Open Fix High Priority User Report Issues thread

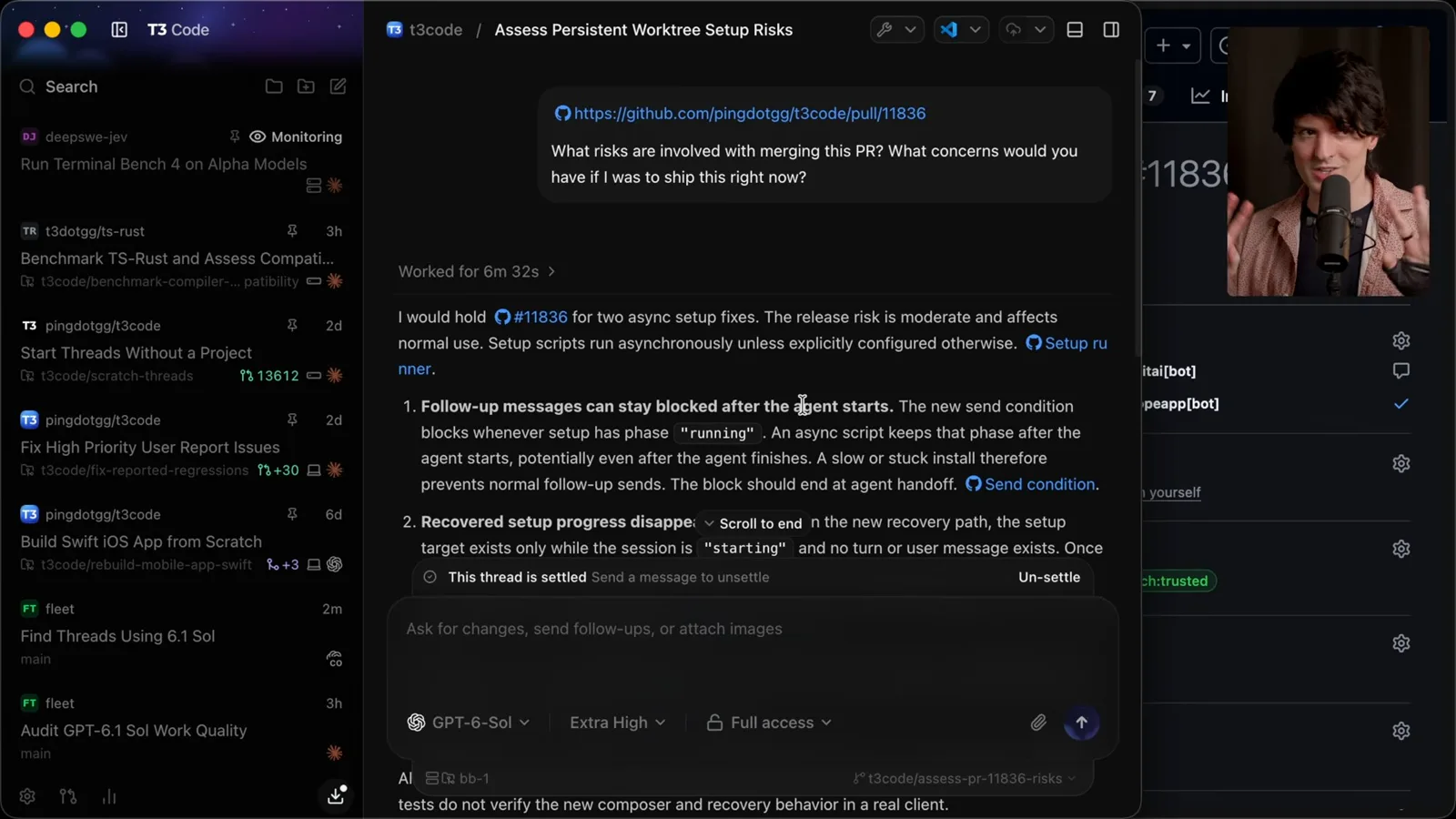[x=150, y=448]
